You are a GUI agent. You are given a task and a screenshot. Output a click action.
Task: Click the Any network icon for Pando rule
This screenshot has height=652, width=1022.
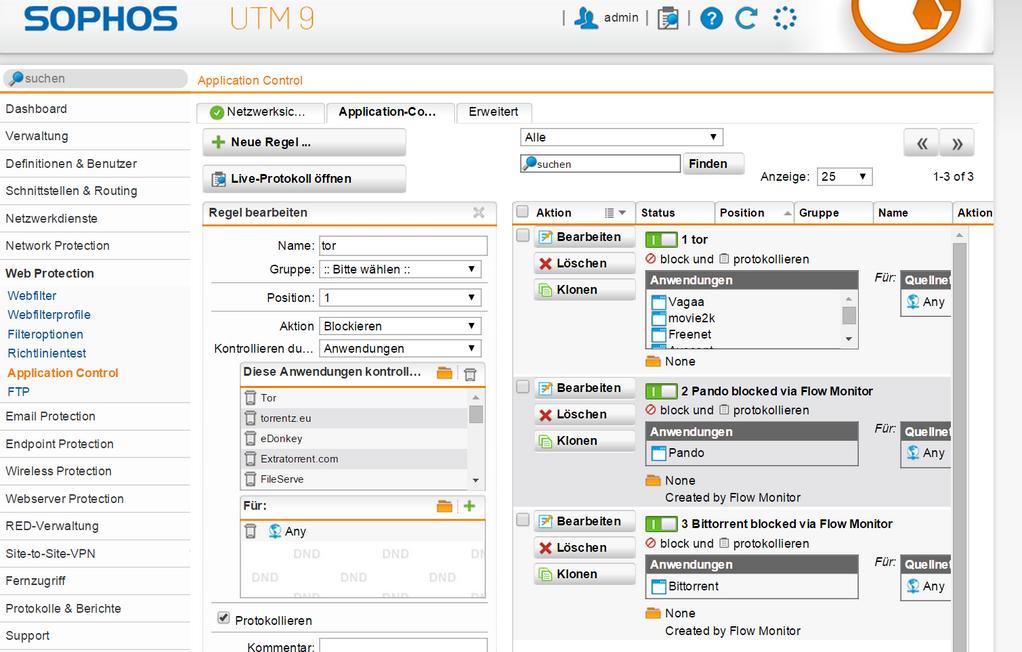pyautogui.click(x=913, y=452)
